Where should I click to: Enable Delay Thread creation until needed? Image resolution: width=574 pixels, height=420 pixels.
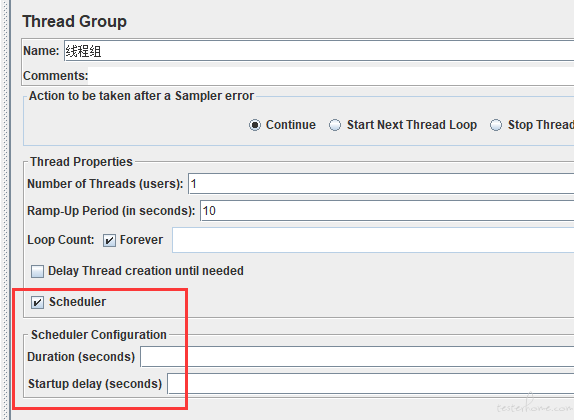37,271
